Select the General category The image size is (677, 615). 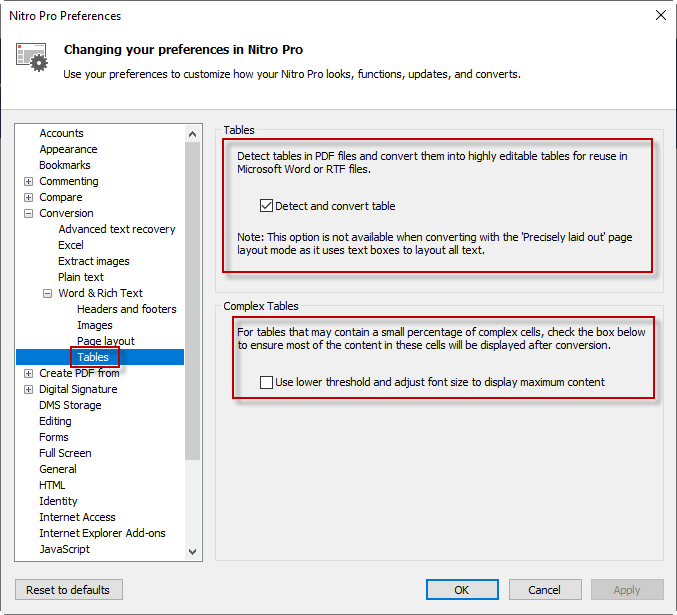57,469
